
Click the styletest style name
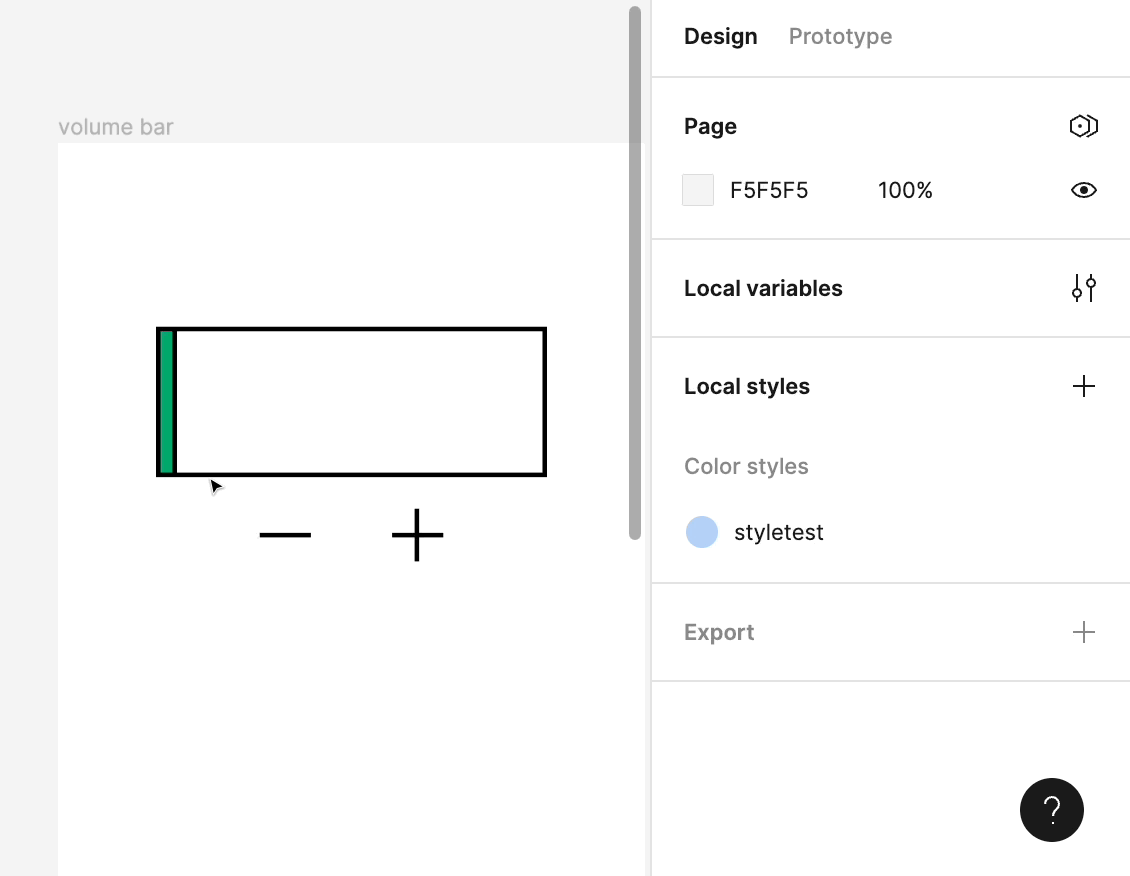(778, 532)
